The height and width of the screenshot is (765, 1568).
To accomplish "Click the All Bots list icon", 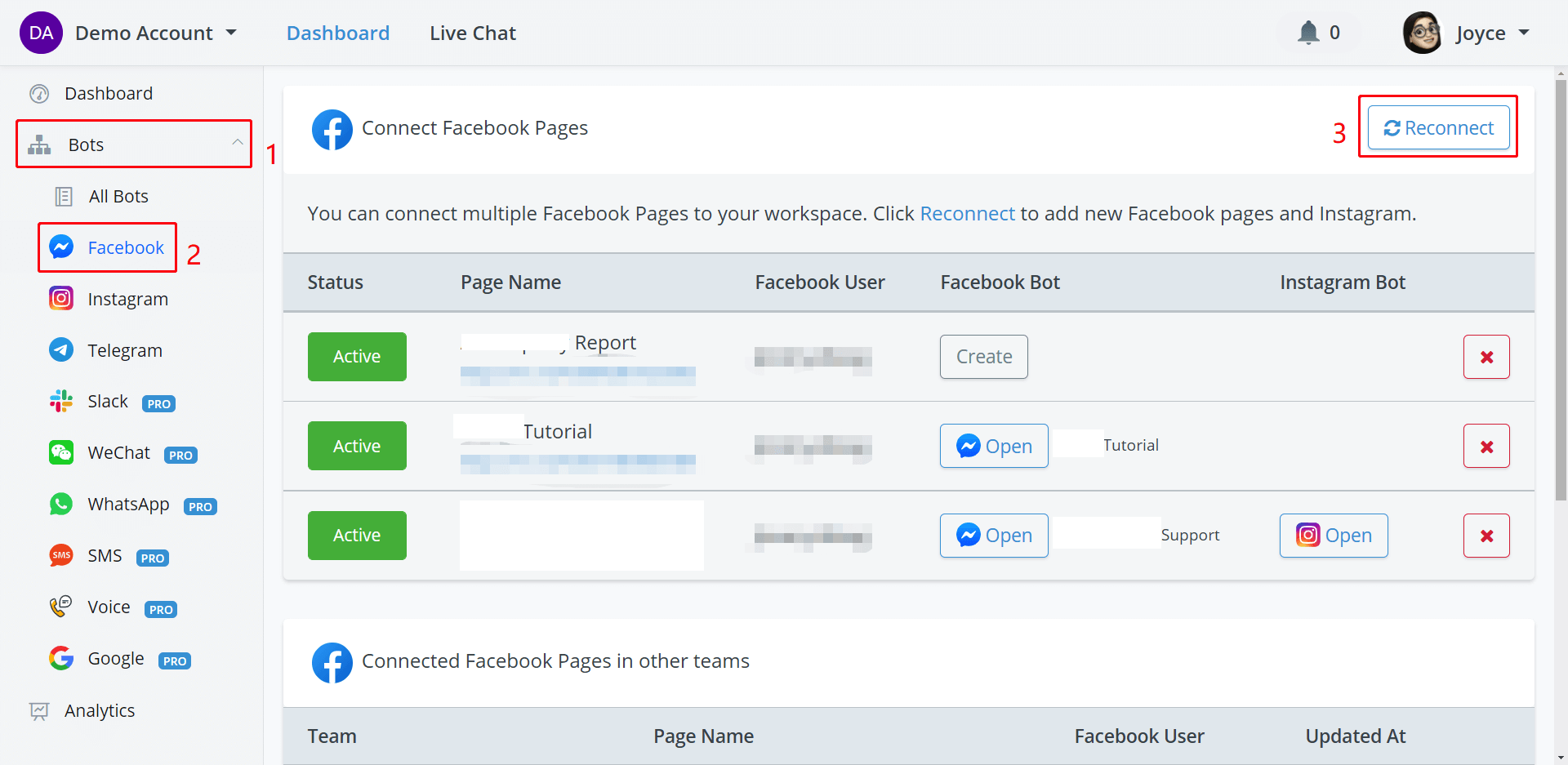I will click(64, 196).
